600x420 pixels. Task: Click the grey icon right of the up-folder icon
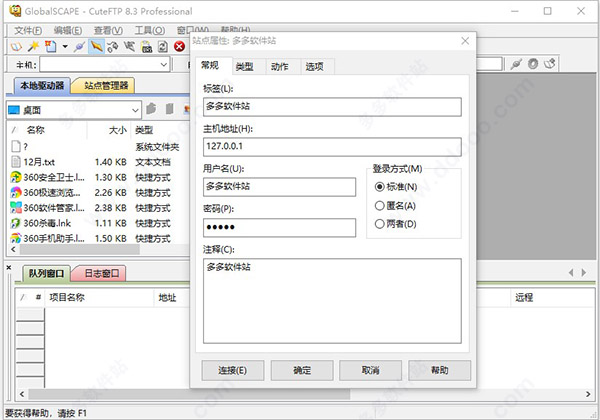[x=169, y=109]
